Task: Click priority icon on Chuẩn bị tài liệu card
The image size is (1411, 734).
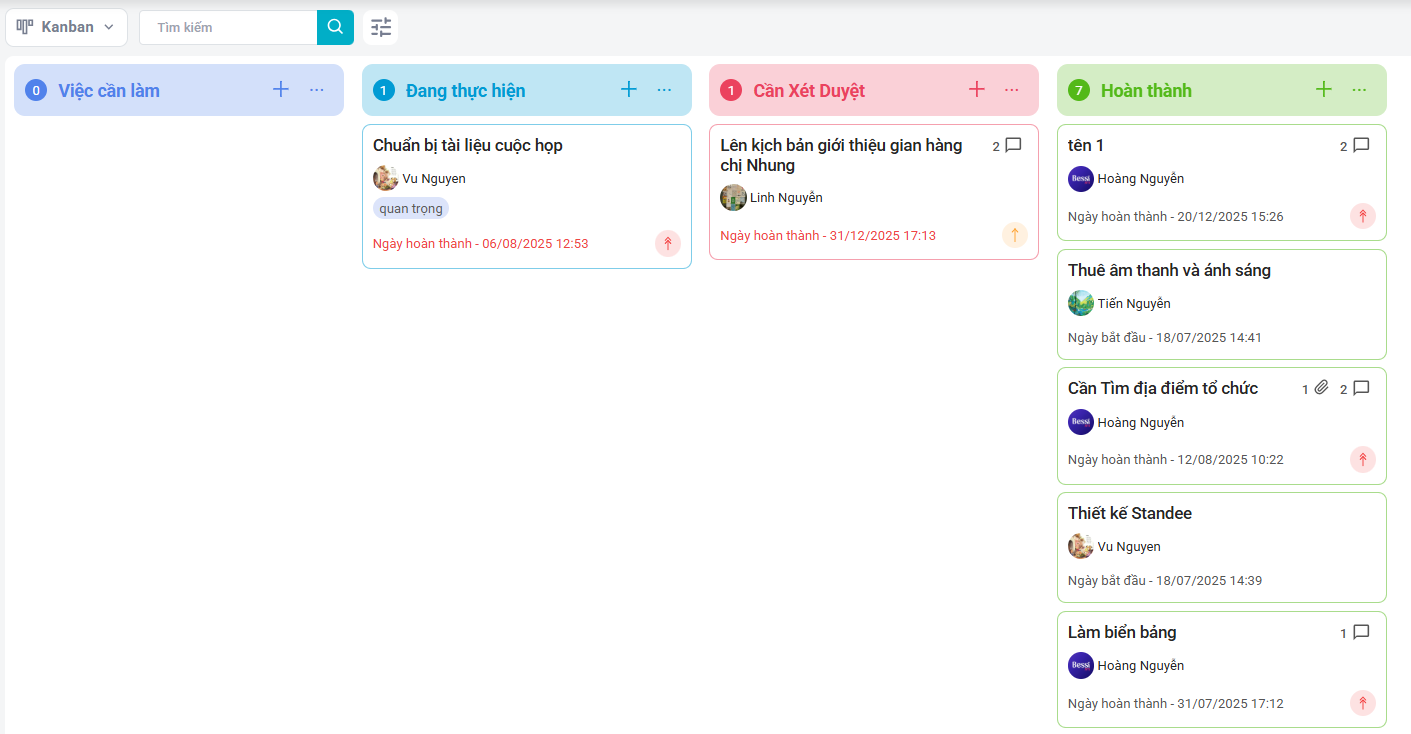Action: [x=668, y=243]
